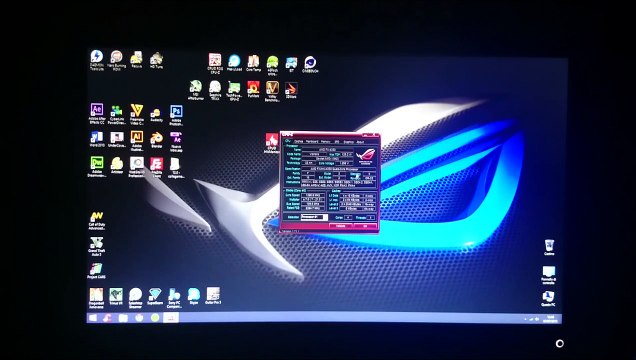Open Graphics tab in CPU-Z

(348, 142)
